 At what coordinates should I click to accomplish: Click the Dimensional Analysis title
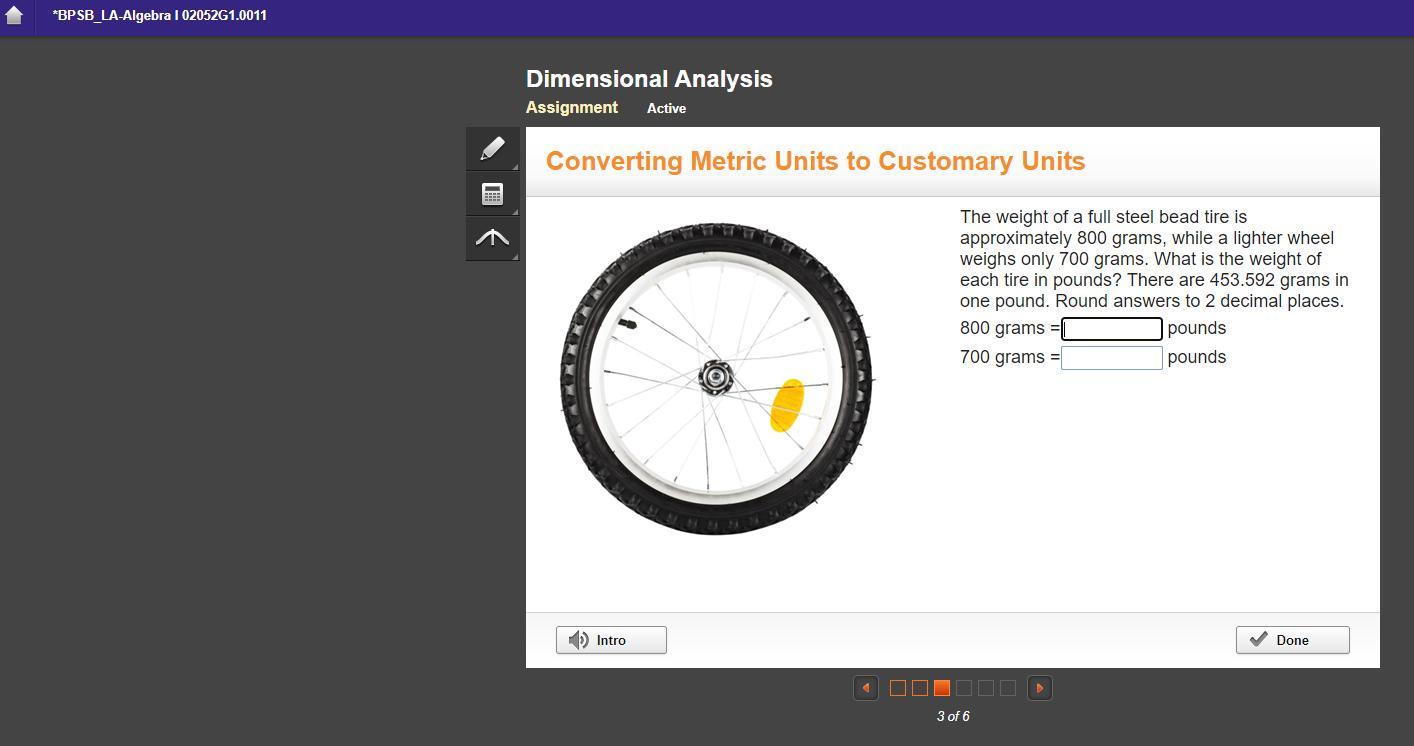[649, 79]
